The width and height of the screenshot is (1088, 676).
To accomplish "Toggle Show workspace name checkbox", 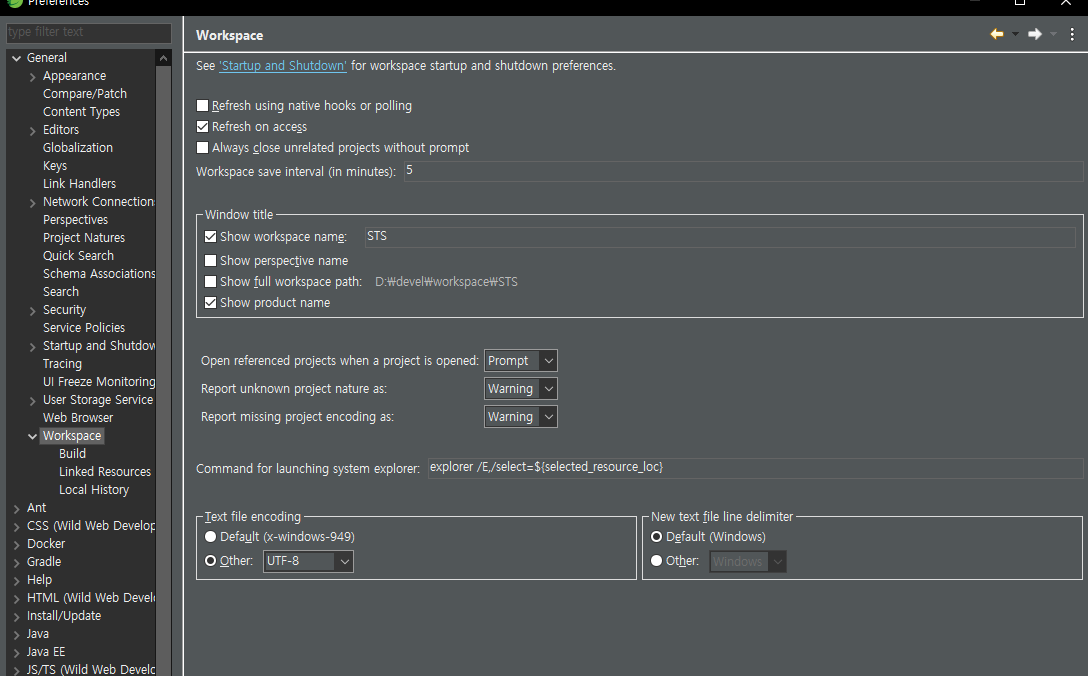I will click(210, 237).
